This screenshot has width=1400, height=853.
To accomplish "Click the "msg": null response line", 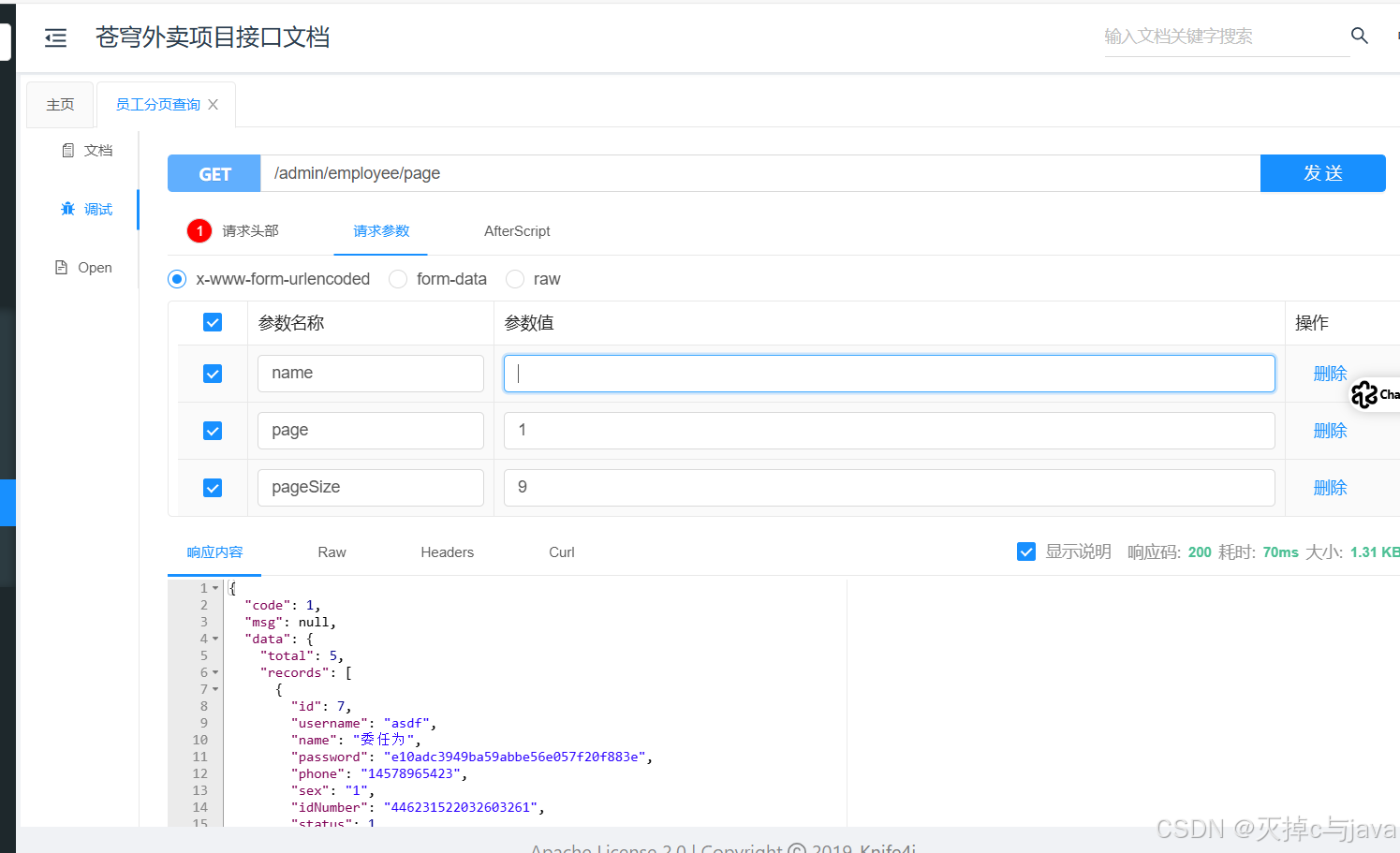I will pyautogui.click(x=290, y=623).
